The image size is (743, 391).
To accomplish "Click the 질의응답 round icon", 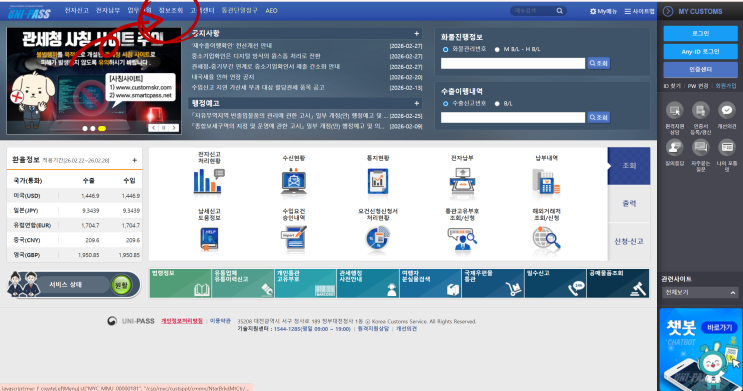I will pyautogui.click(x=674, y=148).
